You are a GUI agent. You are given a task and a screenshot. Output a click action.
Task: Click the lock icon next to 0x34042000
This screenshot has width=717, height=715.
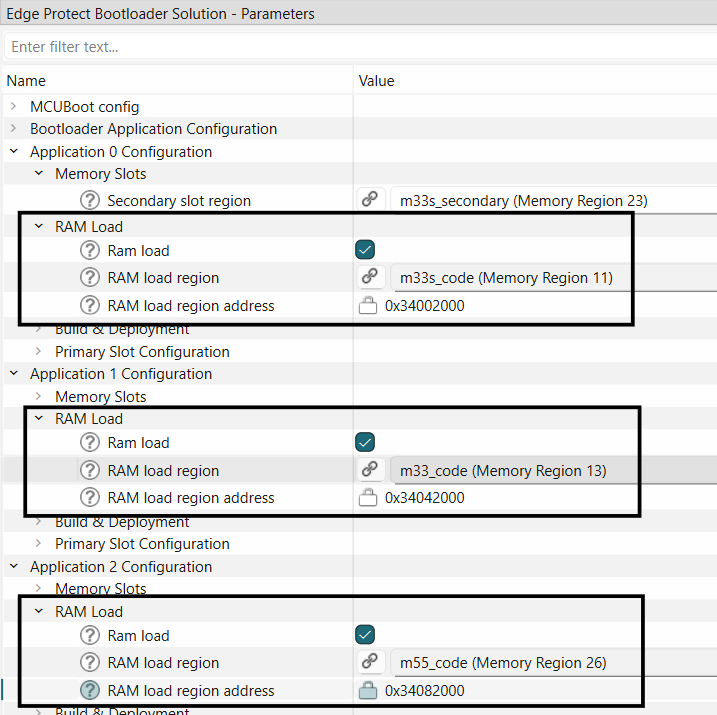click(368, 498)
